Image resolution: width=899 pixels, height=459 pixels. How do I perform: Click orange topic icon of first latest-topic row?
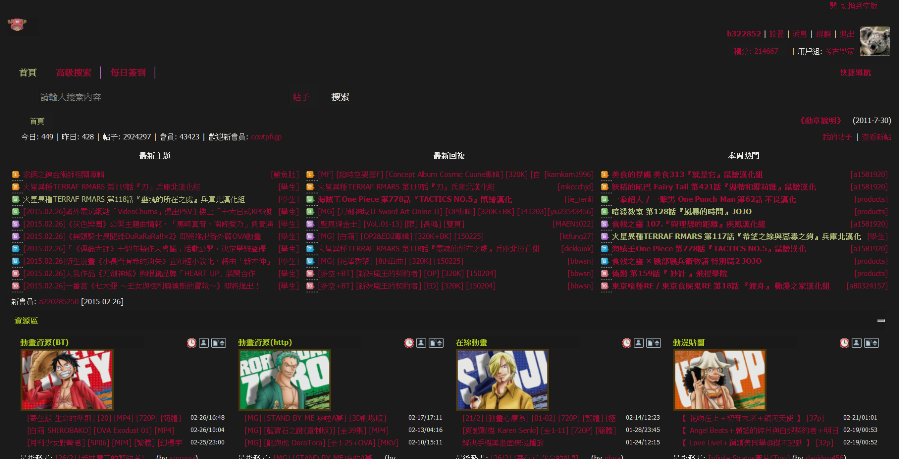[x=15, y=174]
